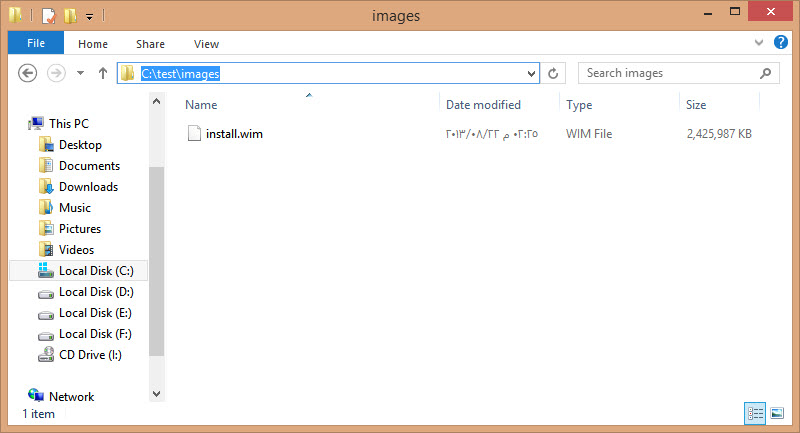Sort files by the Name column
The width and height of the screenshot is (800, 433).
[x=201, y=105]
